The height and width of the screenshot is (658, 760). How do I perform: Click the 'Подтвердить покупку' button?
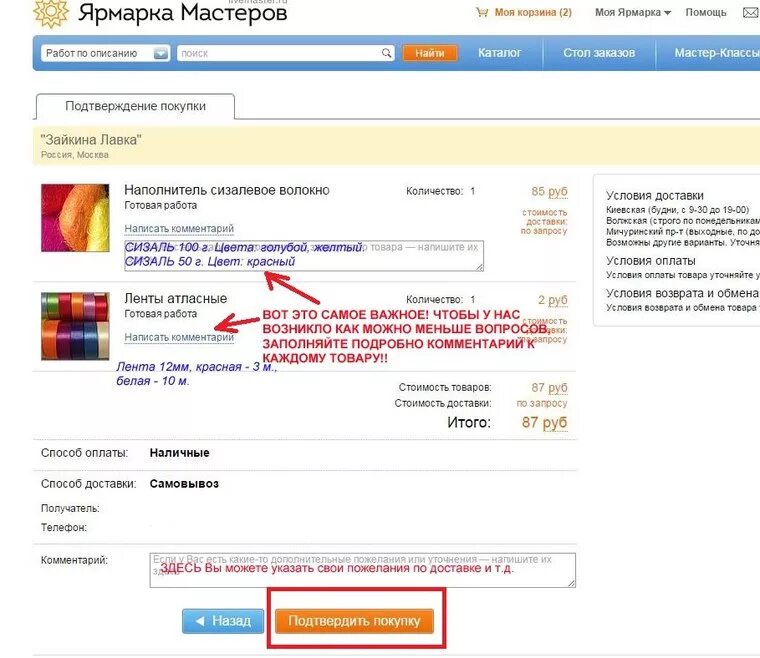point(354,621)
